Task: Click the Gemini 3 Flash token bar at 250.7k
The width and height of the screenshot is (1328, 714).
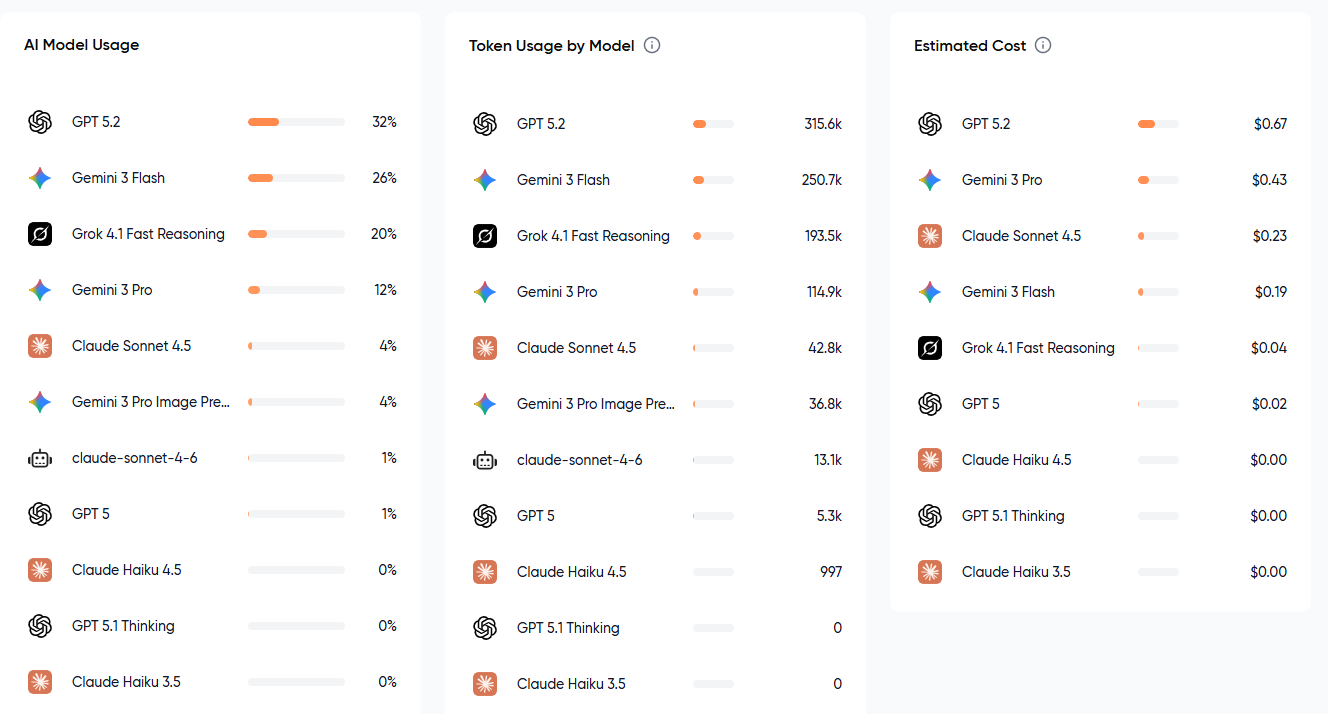Action: tap(713, 180)
